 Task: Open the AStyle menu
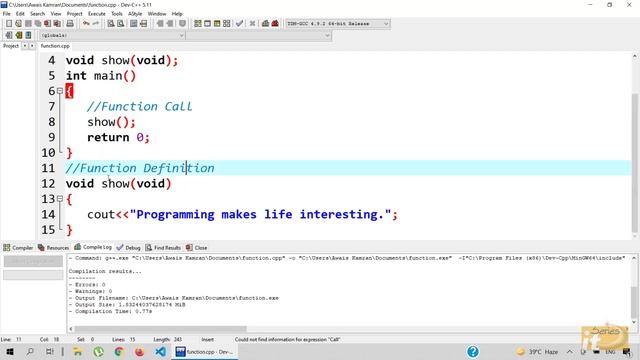coord(135,13)
